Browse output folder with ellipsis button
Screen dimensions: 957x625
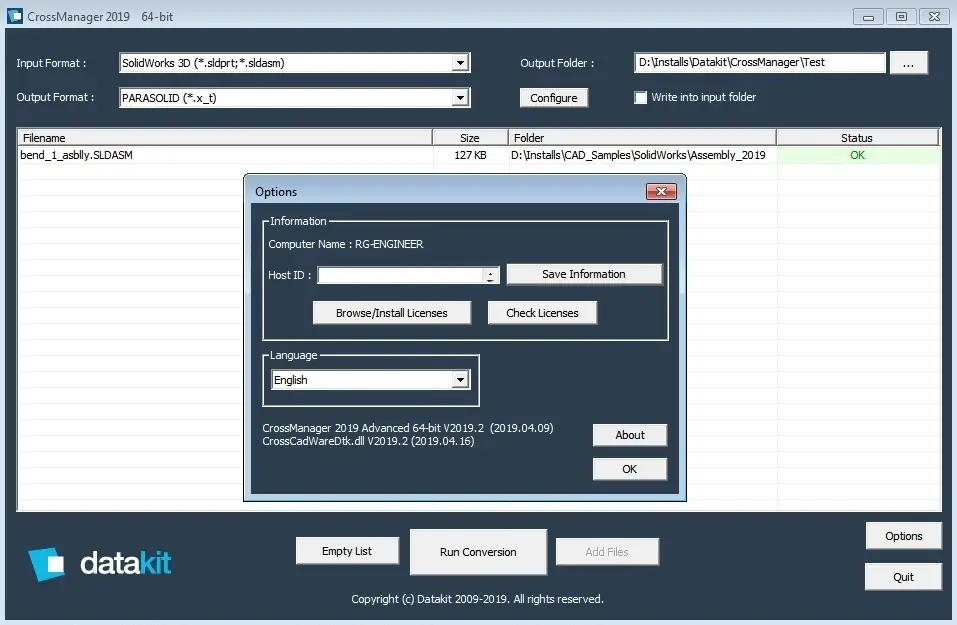908,63
